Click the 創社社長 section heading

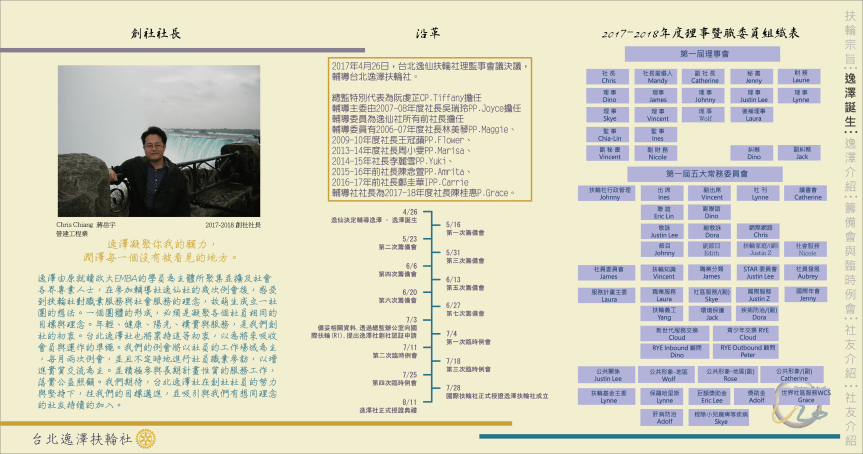pyautogui.click(x=157, y=33)
